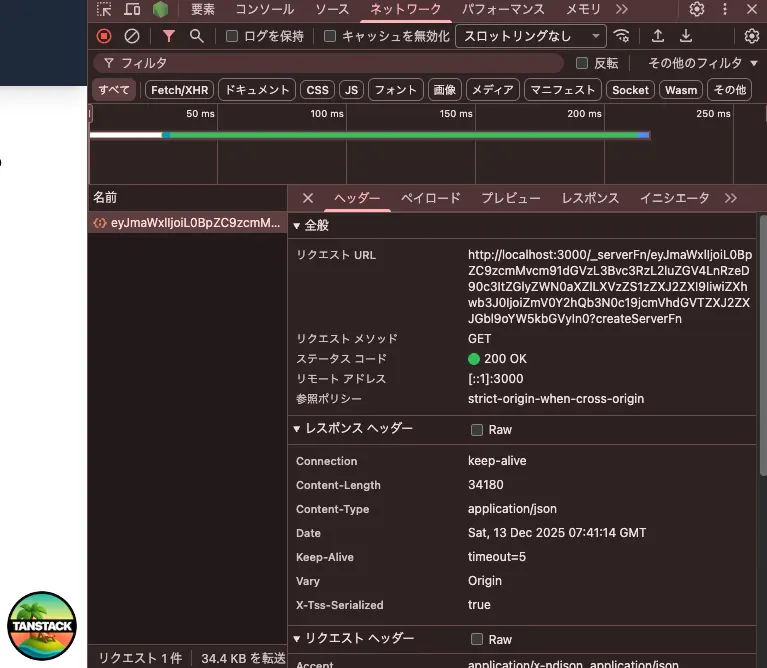
Task: Enable the ログを保持 checkbox
Action: pyautogui.click(x=232, y=36)
